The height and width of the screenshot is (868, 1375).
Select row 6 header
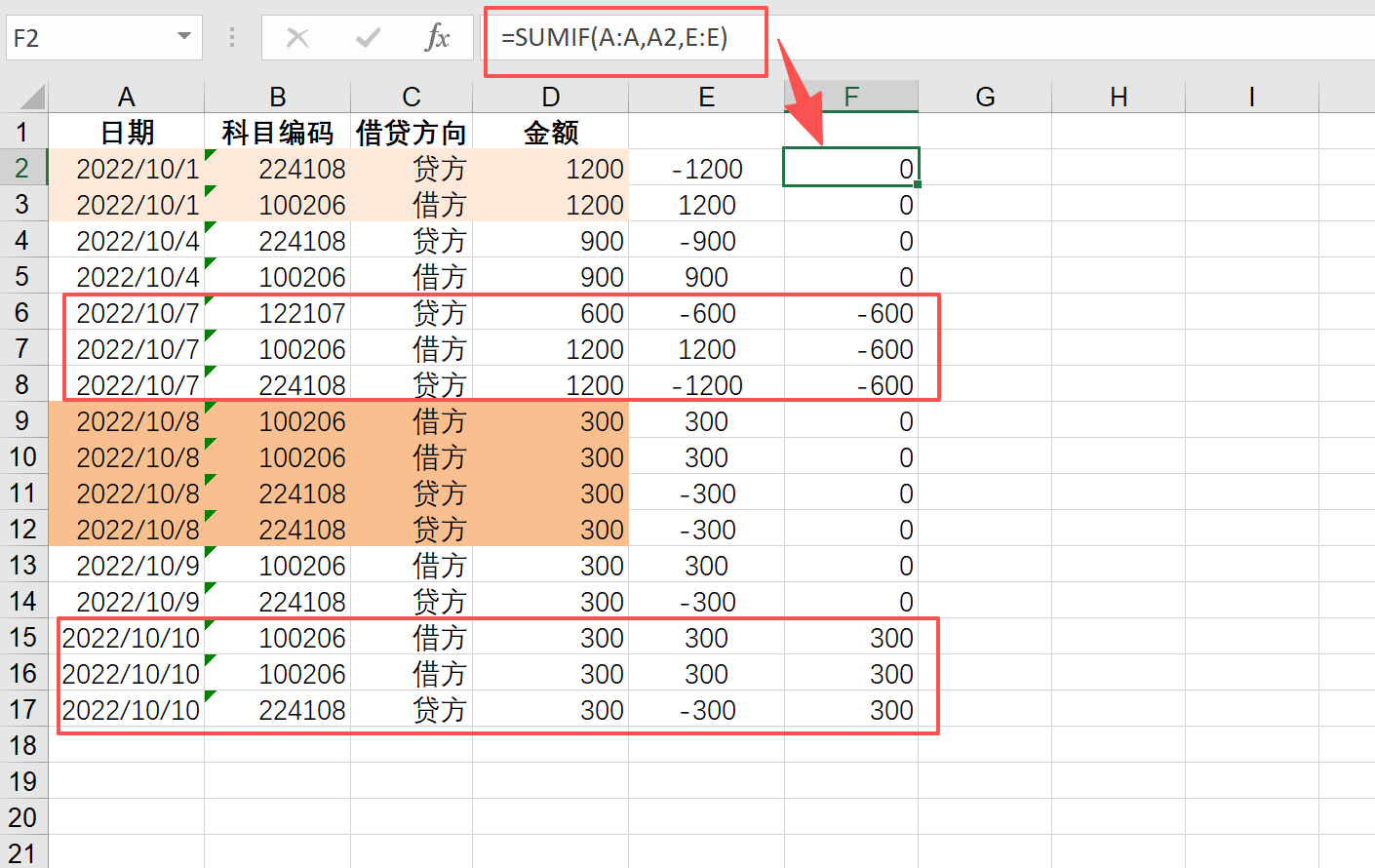pyautogui.click(x=22, y=313)
